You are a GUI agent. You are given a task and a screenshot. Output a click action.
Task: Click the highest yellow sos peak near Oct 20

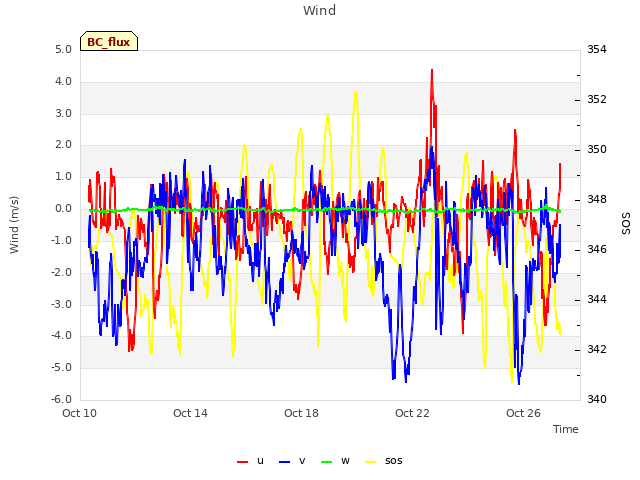click(x=356, y=93)
